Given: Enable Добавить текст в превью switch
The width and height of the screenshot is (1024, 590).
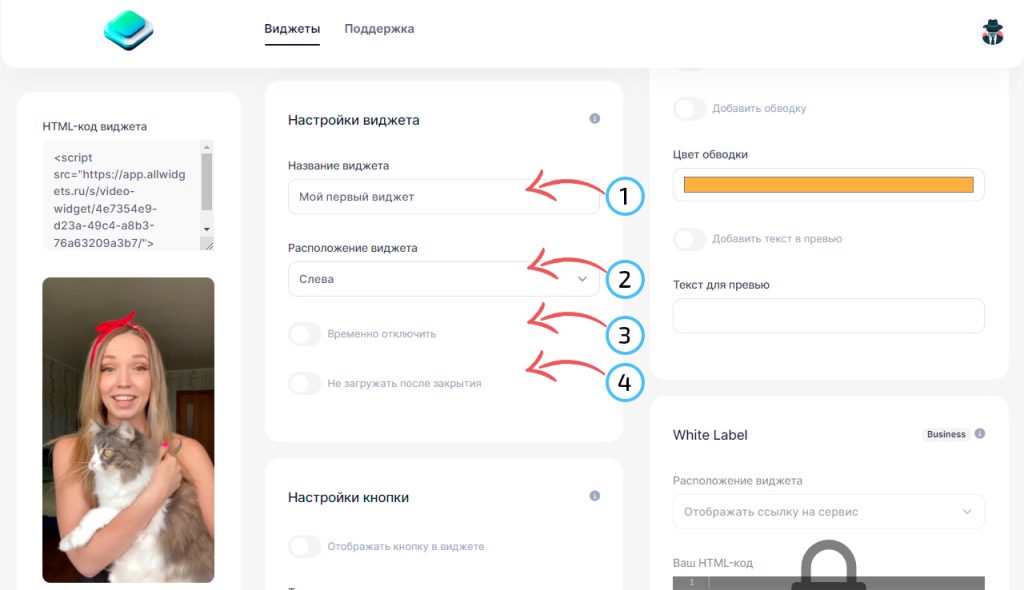Looking at the screenshot, I should pos(689,239).
